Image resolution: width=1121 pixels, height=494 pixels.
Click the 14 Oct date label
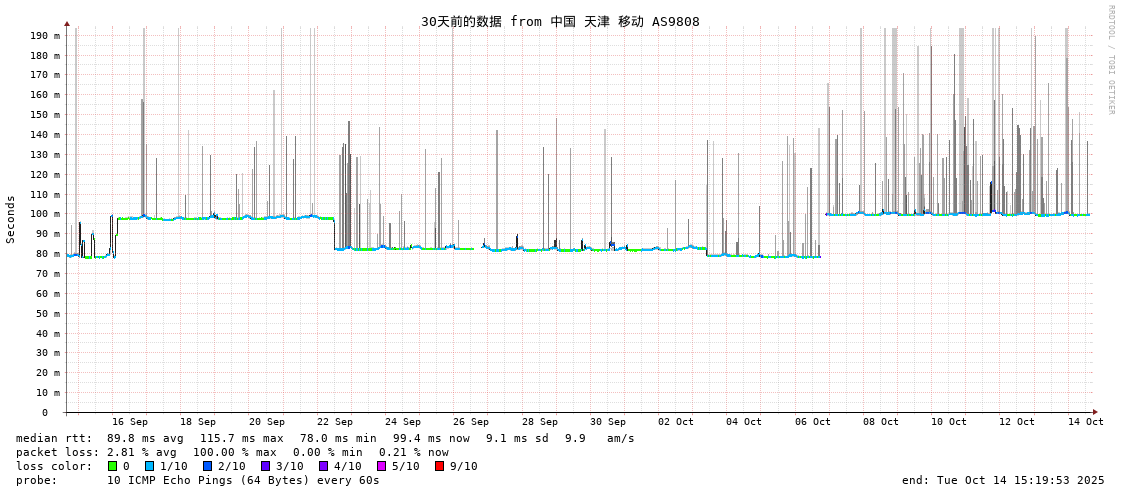1086,422
